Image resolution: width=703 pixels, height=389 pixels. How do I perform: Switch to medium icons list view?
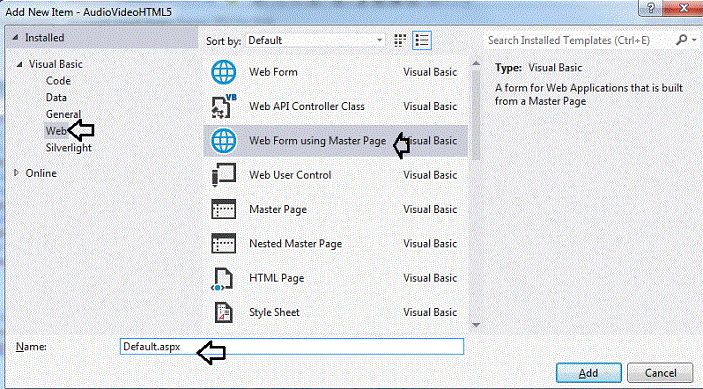pos(421,40)
